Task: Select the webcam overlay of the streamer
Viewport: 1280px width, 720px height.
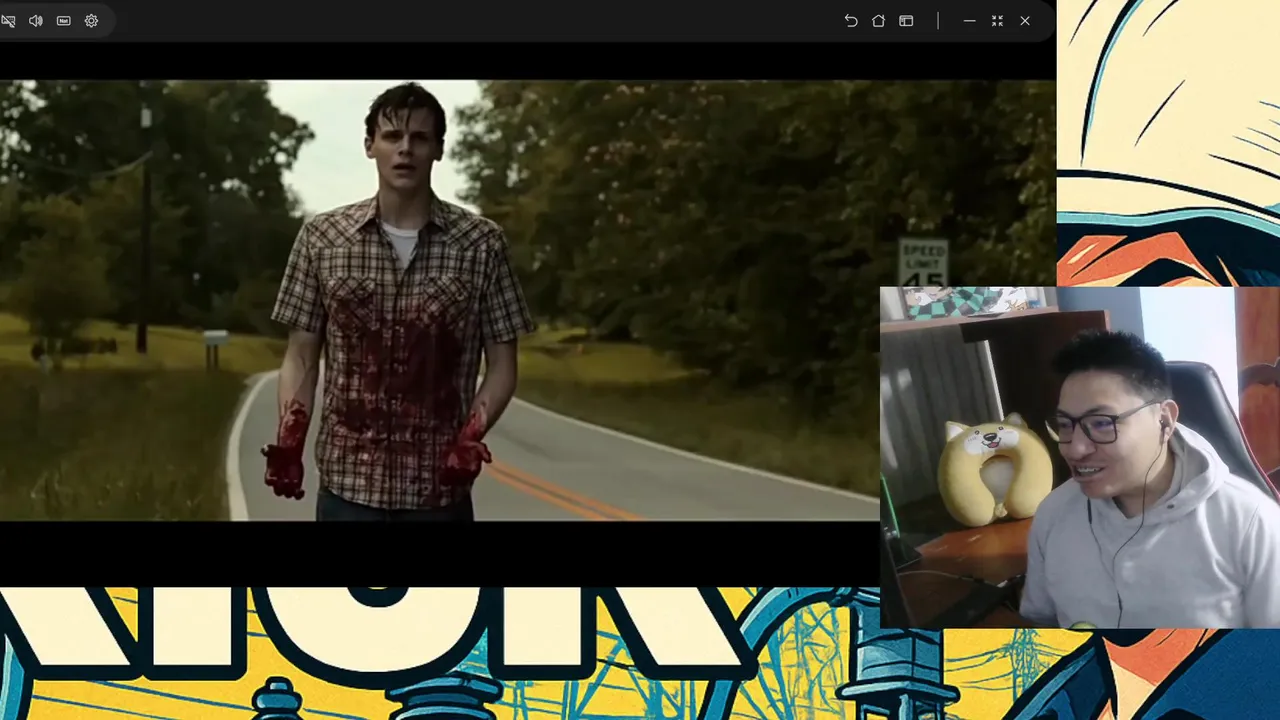Action: tap(1080, 458)
